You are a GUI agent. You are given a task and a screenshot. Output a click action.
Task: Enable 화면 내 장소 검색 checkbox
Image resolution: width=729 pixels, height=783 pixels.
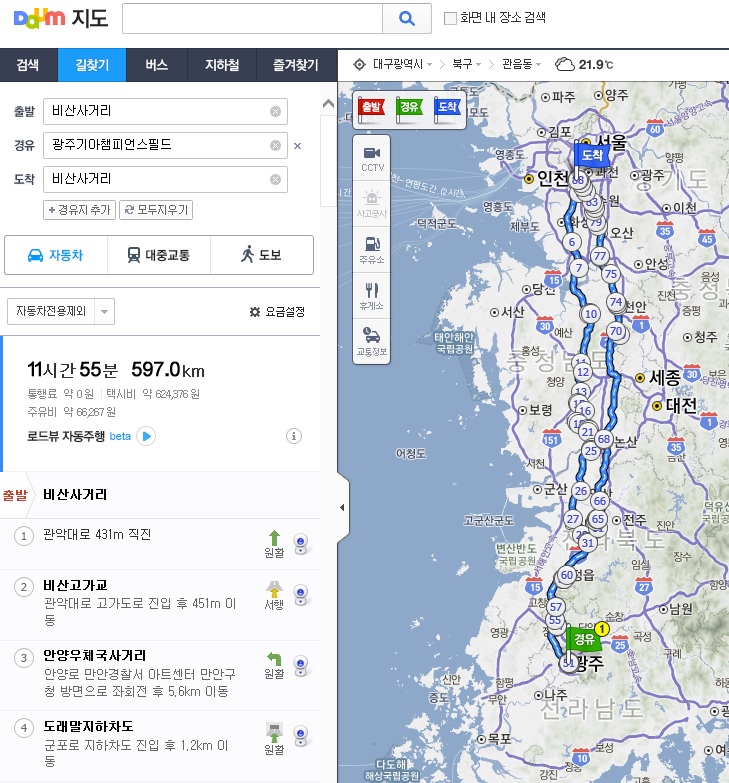pos(450,18)
